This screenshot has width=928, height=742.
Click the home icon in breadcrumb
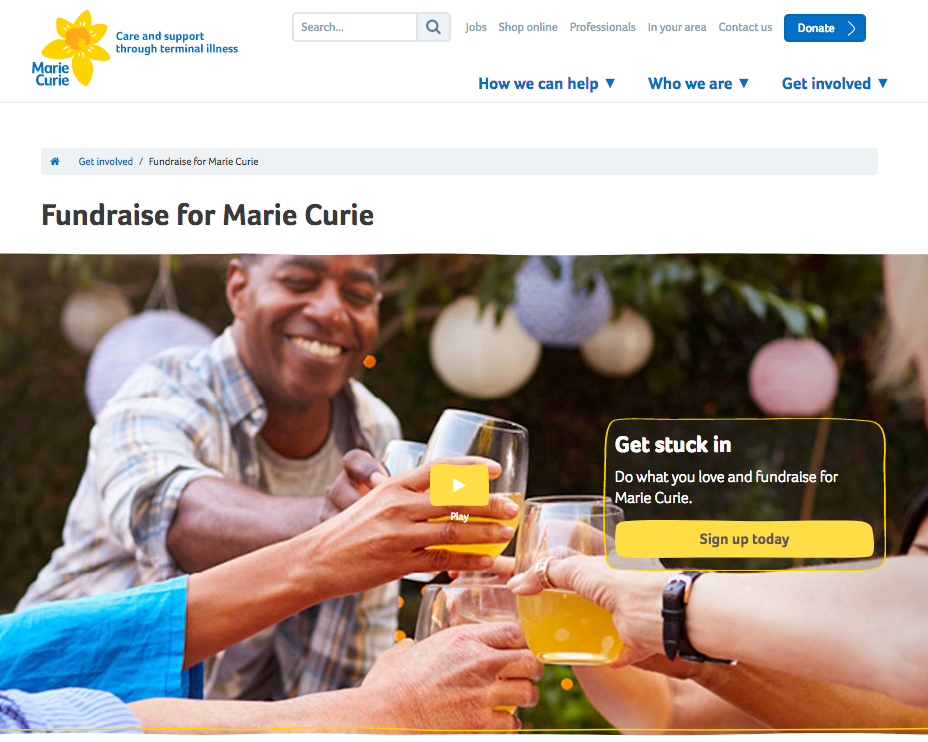[55, 162]
